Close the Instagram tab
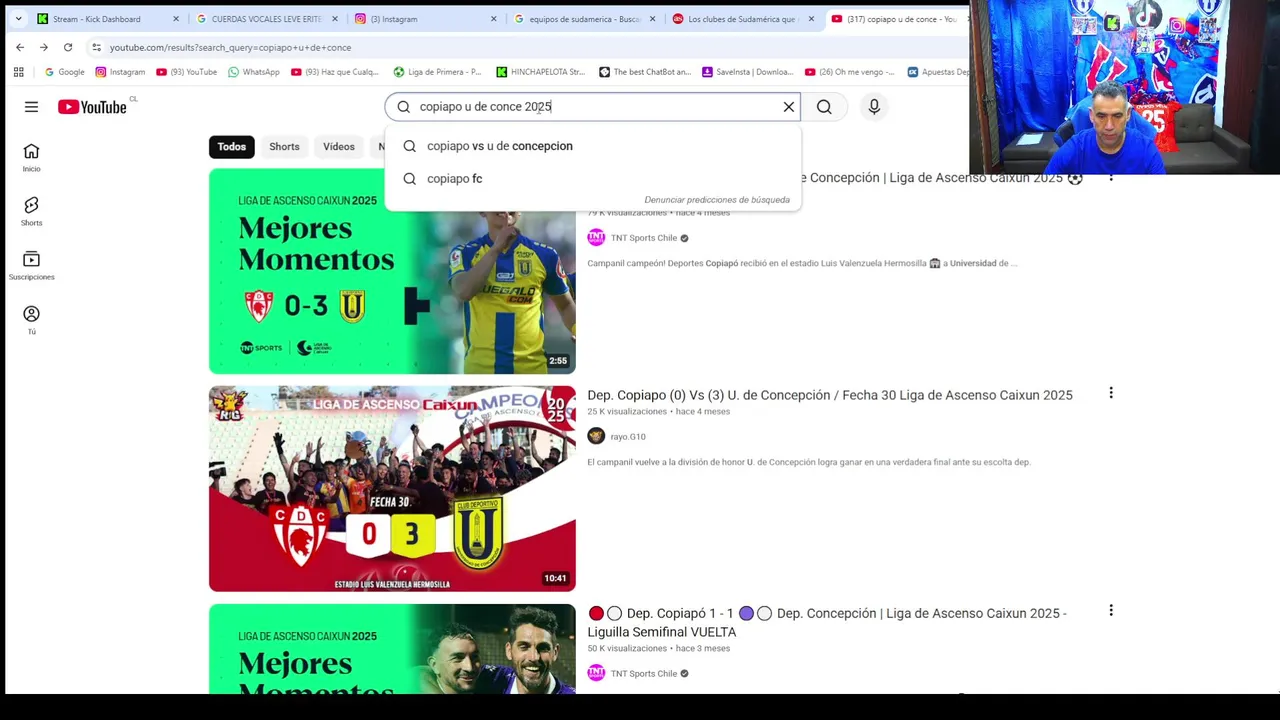1280x720 pixels. coord(493,19)
